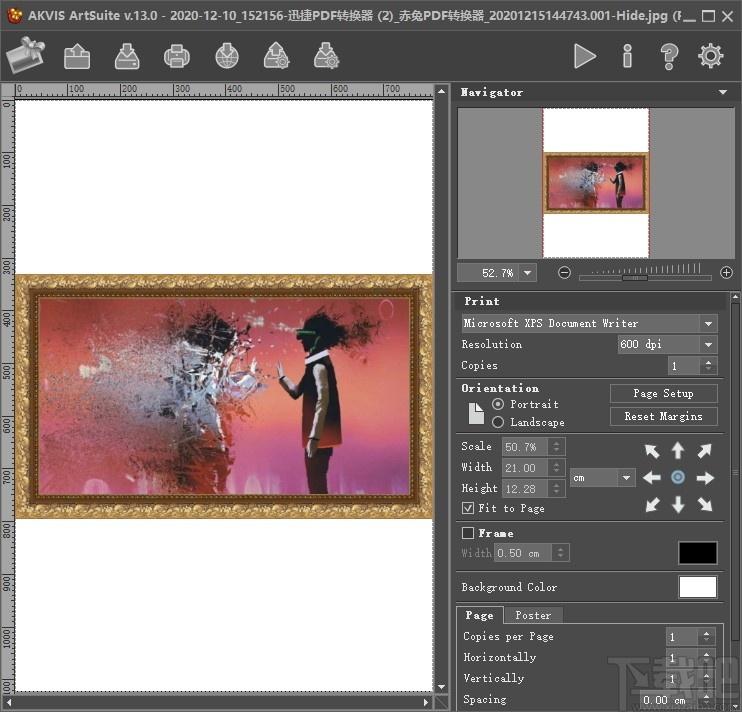Screen dimensions: 742x712
Task: Align image to the bottom-left arrow
Action: tap(652, 505)
